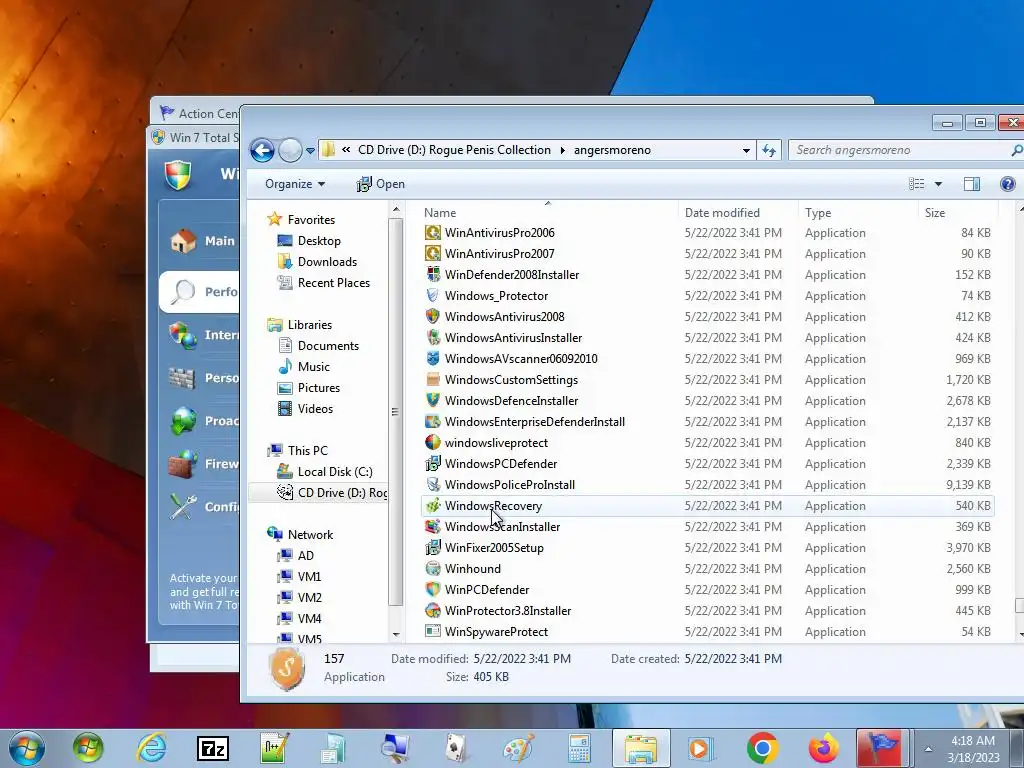Click the Change your view icon
Screen dimensions: 1024x768
(917, 184)
